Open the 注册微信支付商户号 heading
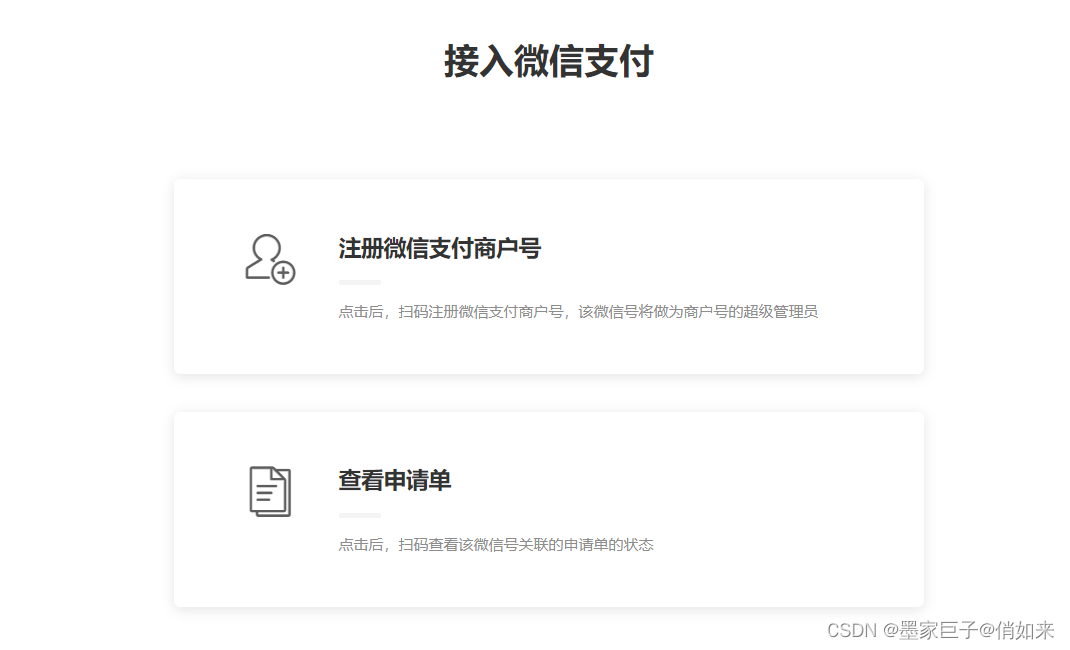Image resolution: width=1070 pixels, height=650 pixels. pos(439,248)
